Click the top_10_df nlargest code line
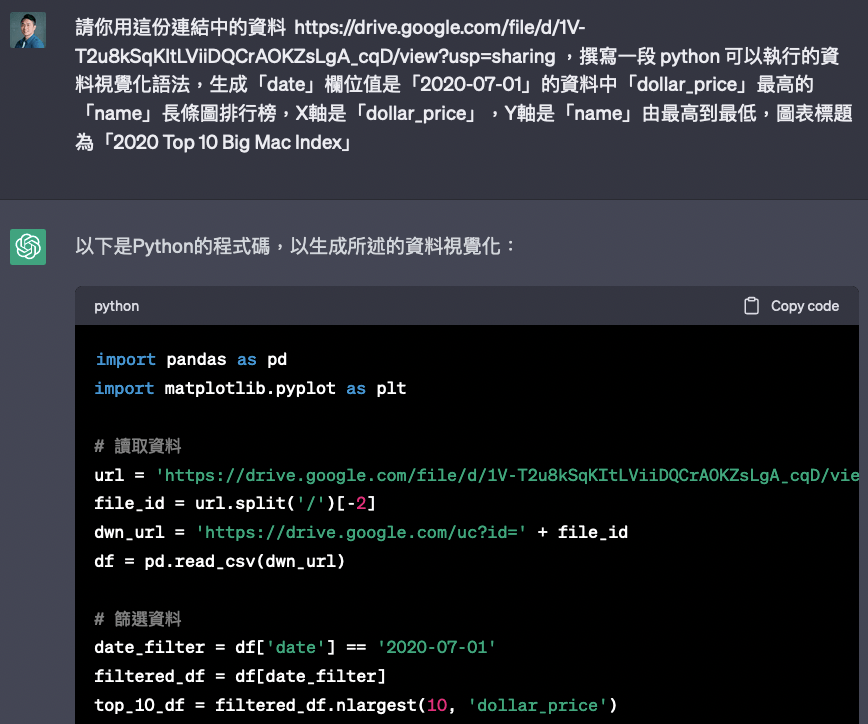Screen dimensions: 868x724 [x=355, y=705]
